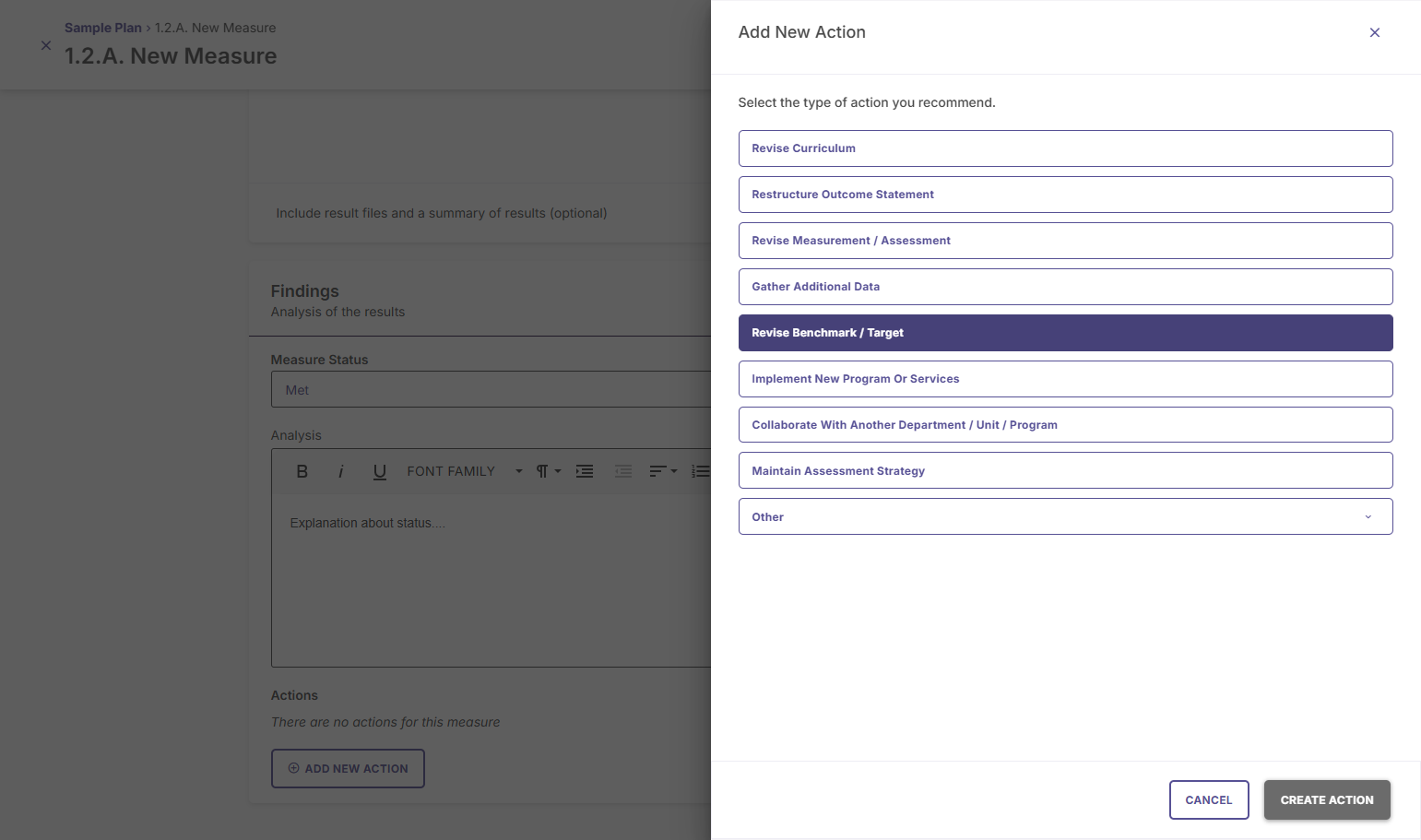This screenshot has height=840, width=1421.
Task: Select Revise Curriculum action type
Action: point(1065,148)
